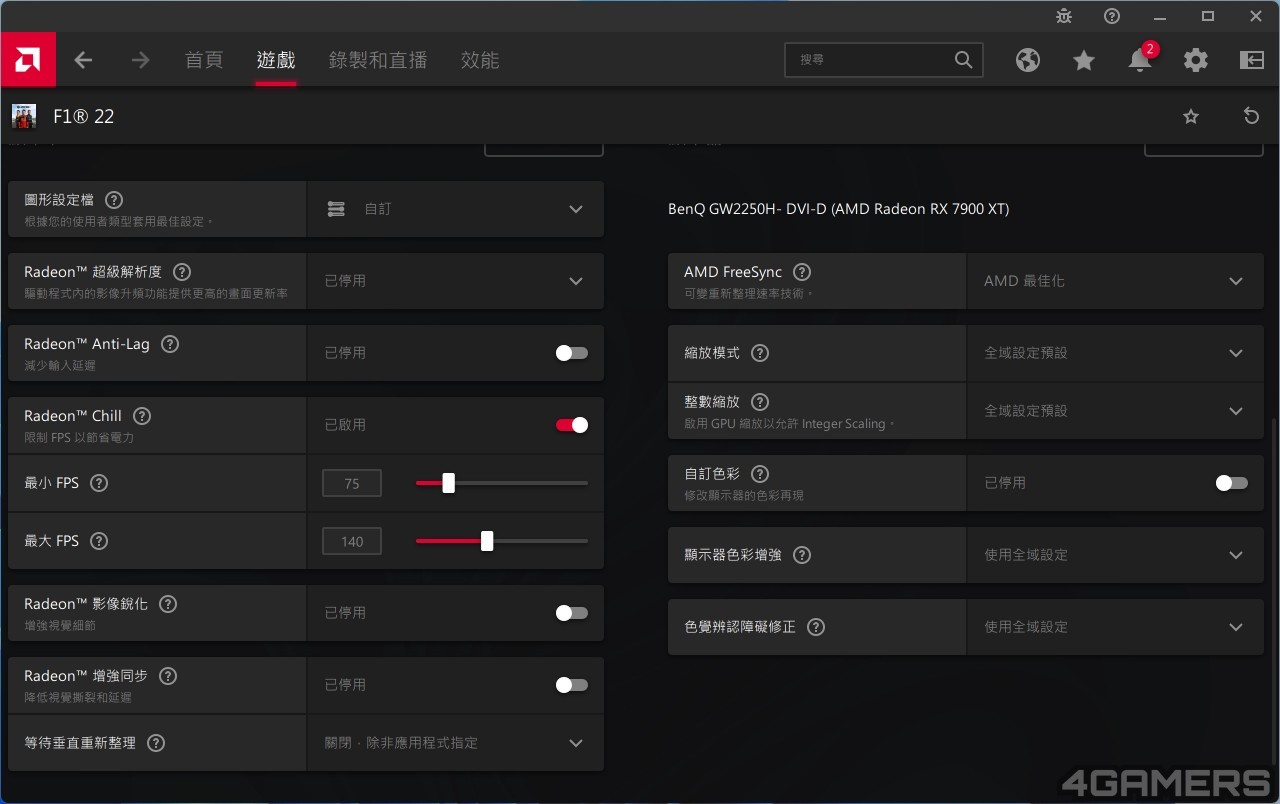Expand Radeon 超級解析度 dropdown
1280x804 pixels.
(x=455, y=281)
